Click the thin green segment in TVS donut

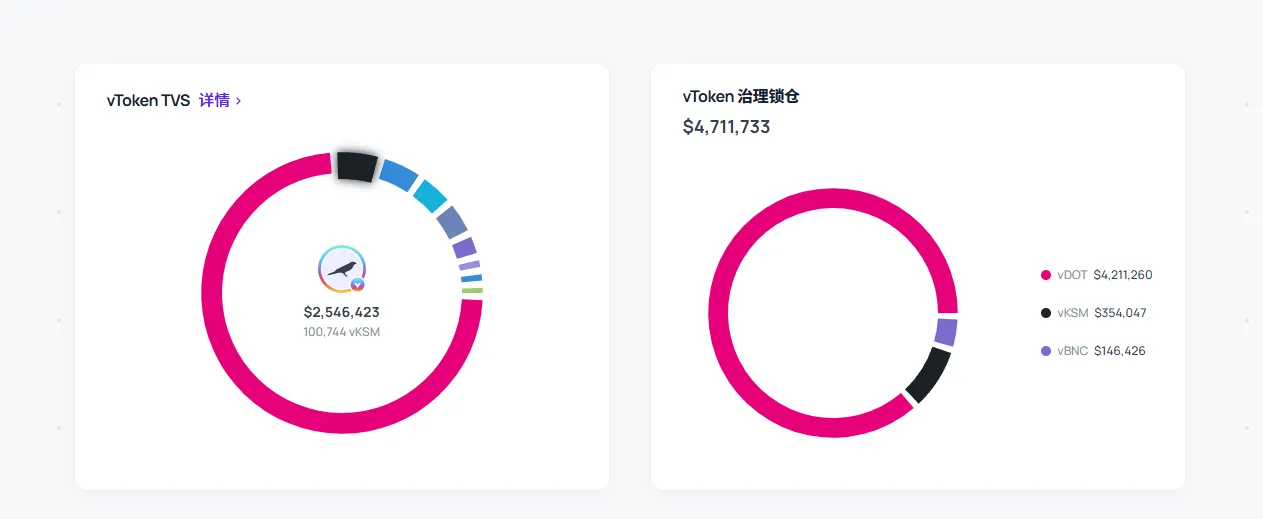pyautogui.click(x=472, y=291)
